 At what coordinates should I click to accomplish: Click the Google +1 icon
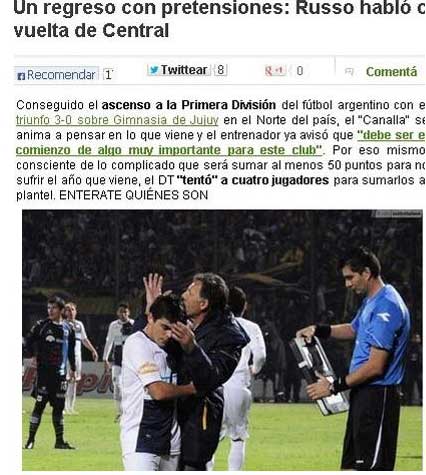coord(275,71)
